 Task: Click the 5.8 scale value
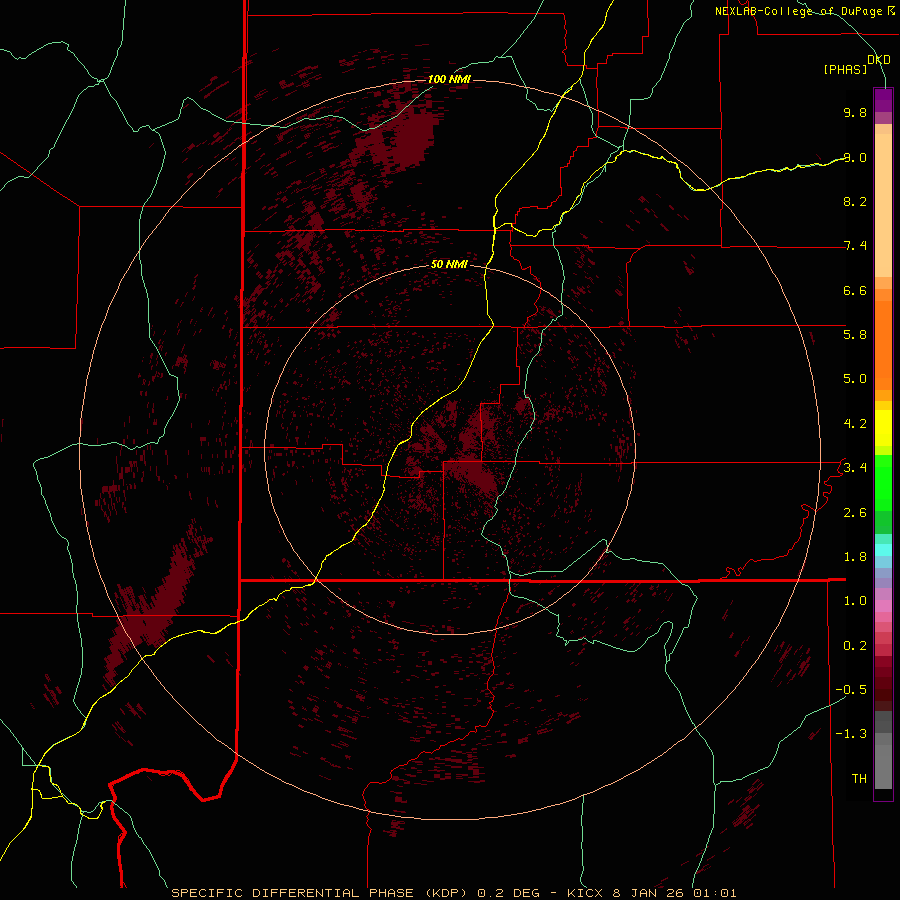(855, 335)
